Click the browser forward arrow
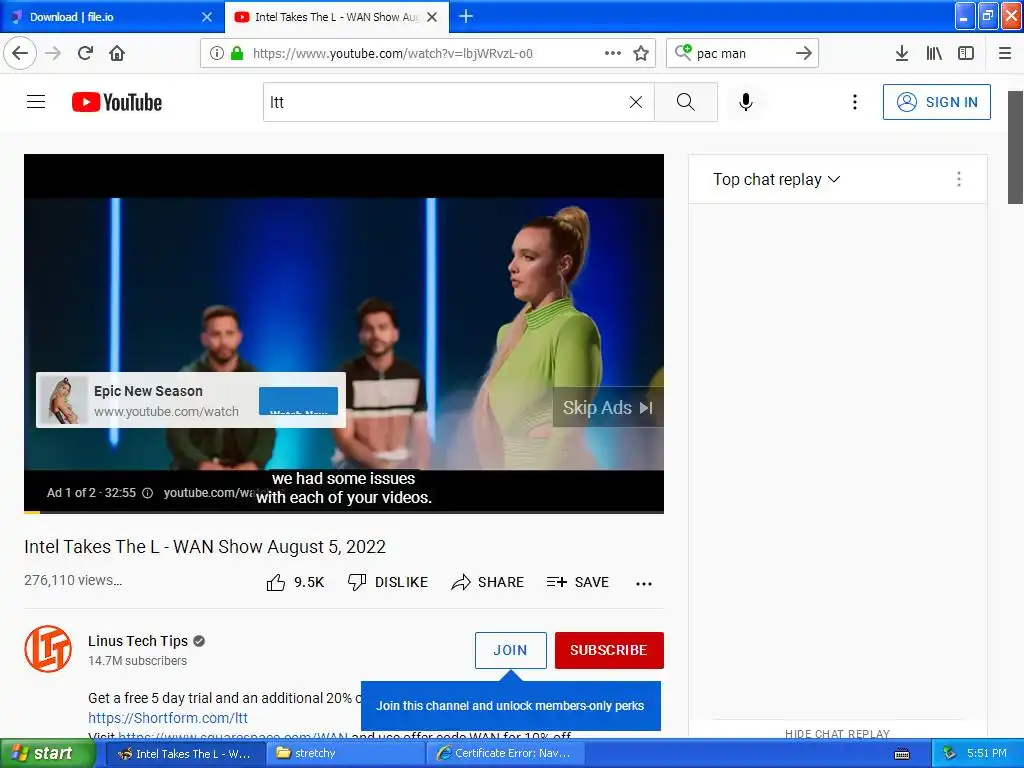1024x768 pixels. pyautogui.click(x=53, y=53)
